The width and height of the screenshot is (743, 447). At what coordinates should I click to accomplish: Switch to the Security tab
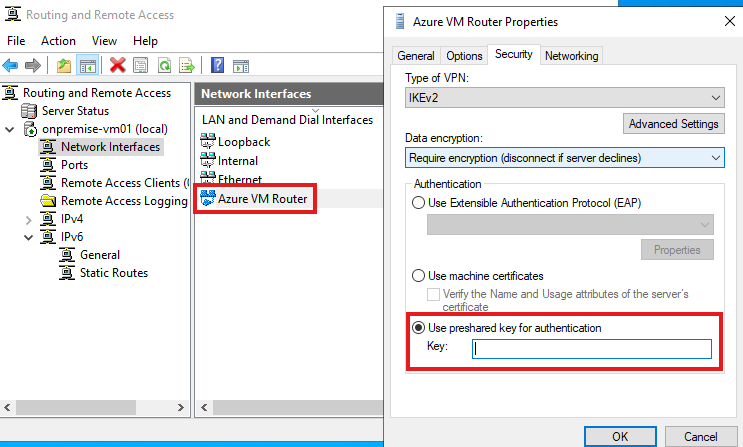click(514, 54)
